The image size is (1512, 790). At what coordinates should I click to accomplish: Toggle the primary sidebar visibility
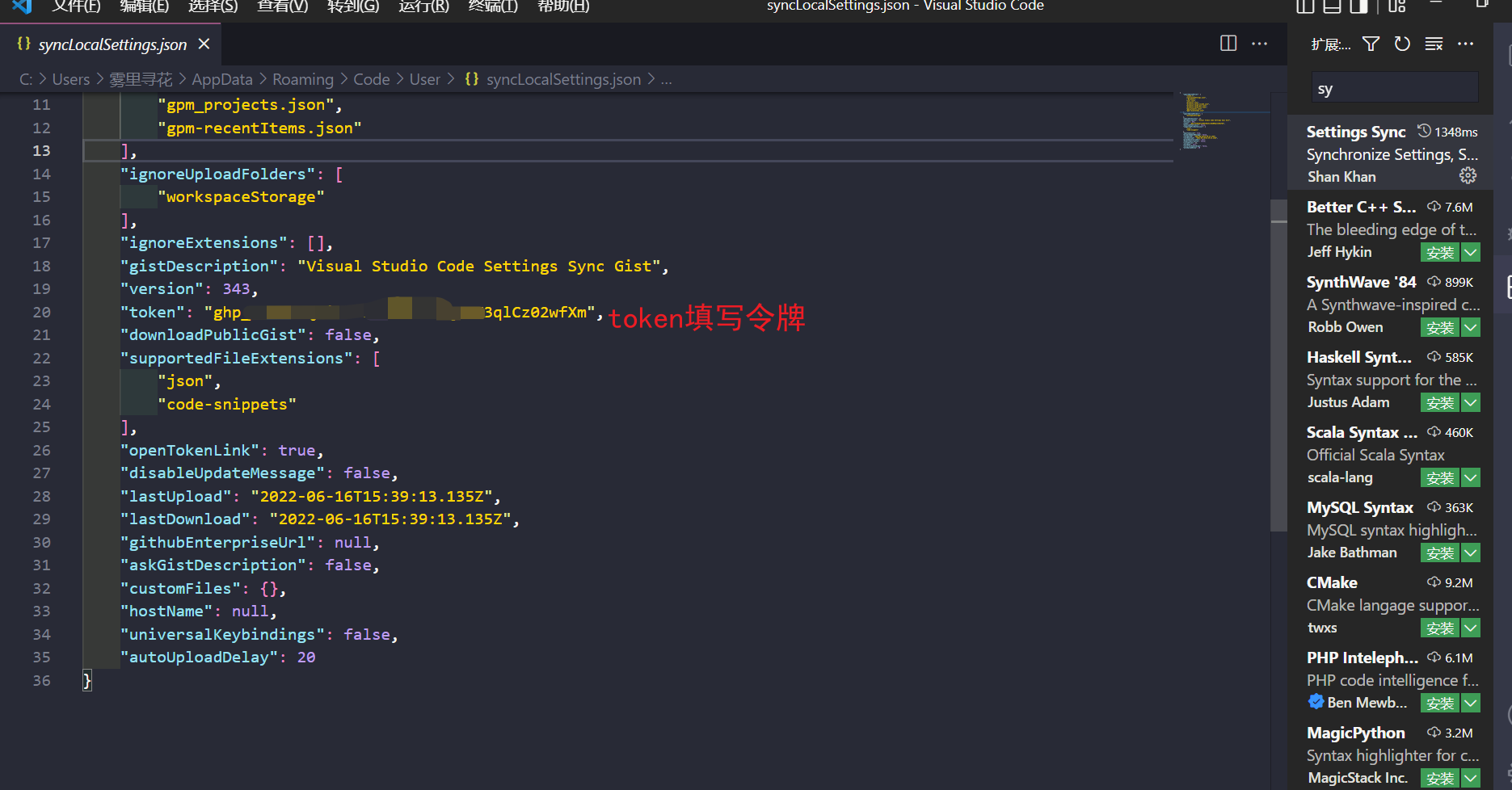point(1304,6)
